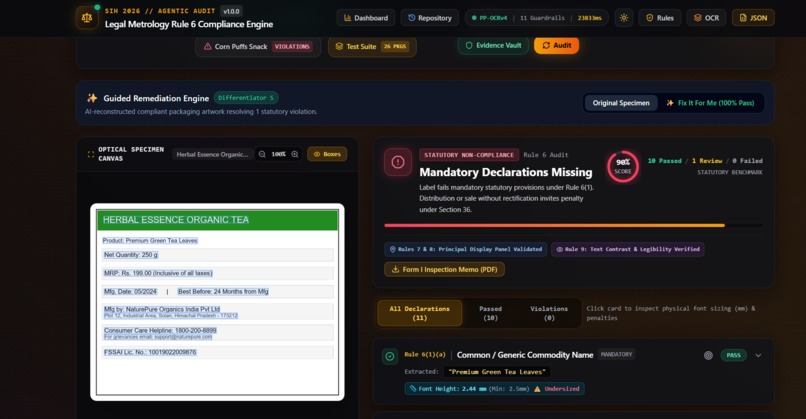Viewport: 806px width, 419px height.
Task: Open the OCR layers panel
Action: pos(706,18)
